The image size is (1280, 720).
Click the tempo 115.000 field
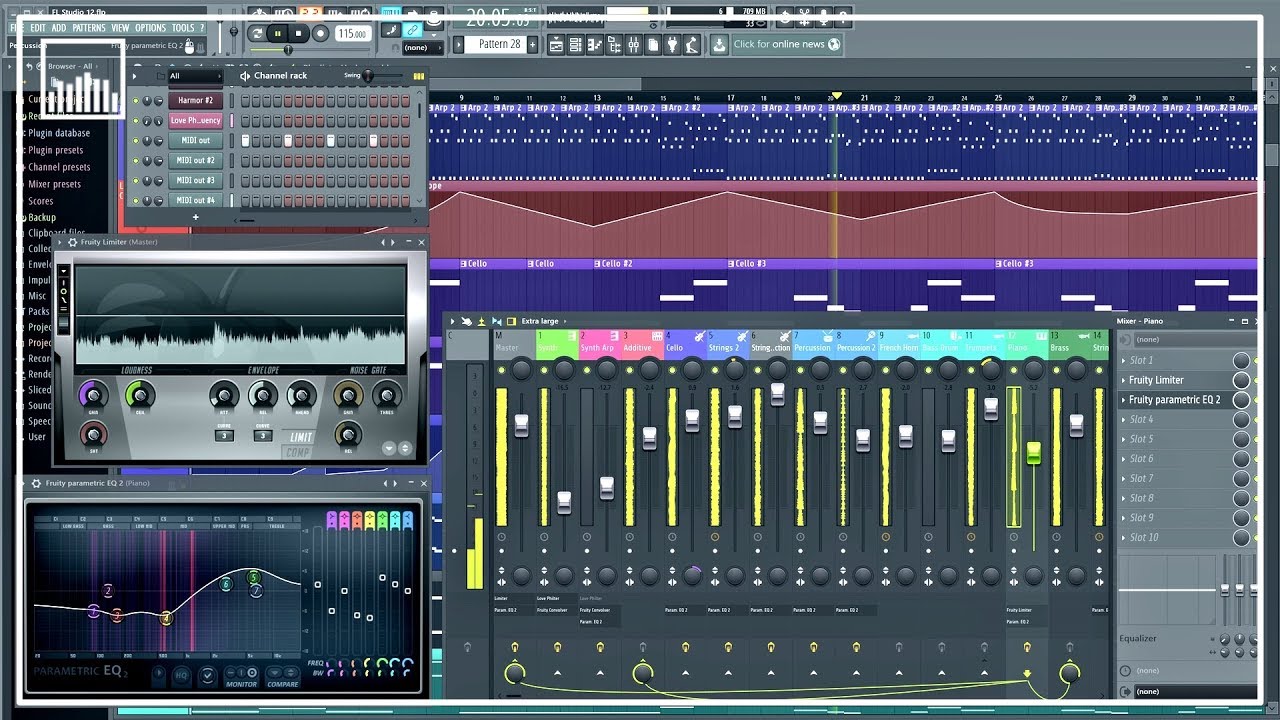351,33
